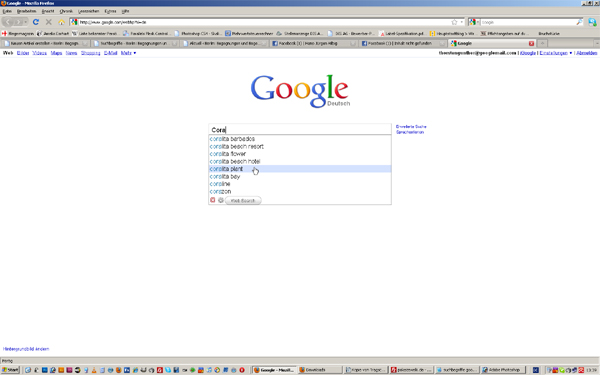Click the Bilder link
Viewport: 600px width, 375px height.
coord(23,53)
